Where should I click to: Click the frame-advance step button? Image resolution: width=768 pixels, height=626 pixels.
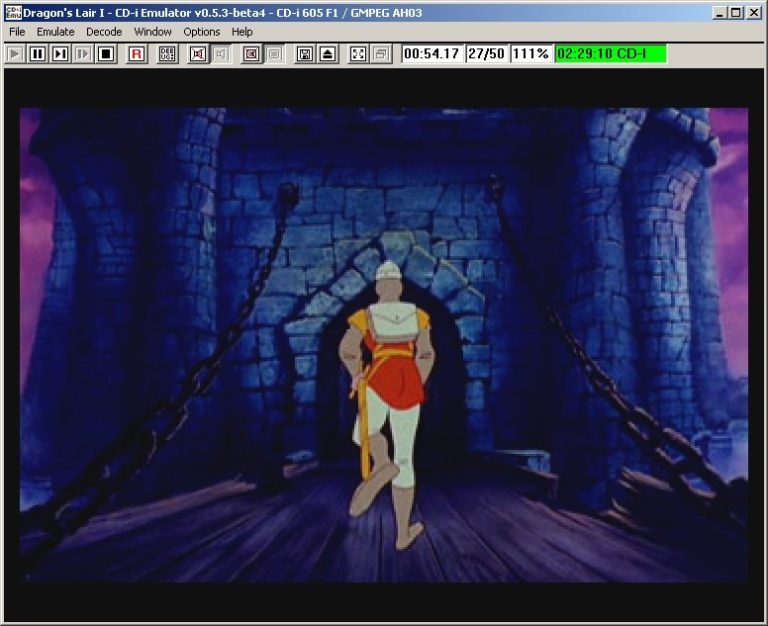tap(60, 54)
